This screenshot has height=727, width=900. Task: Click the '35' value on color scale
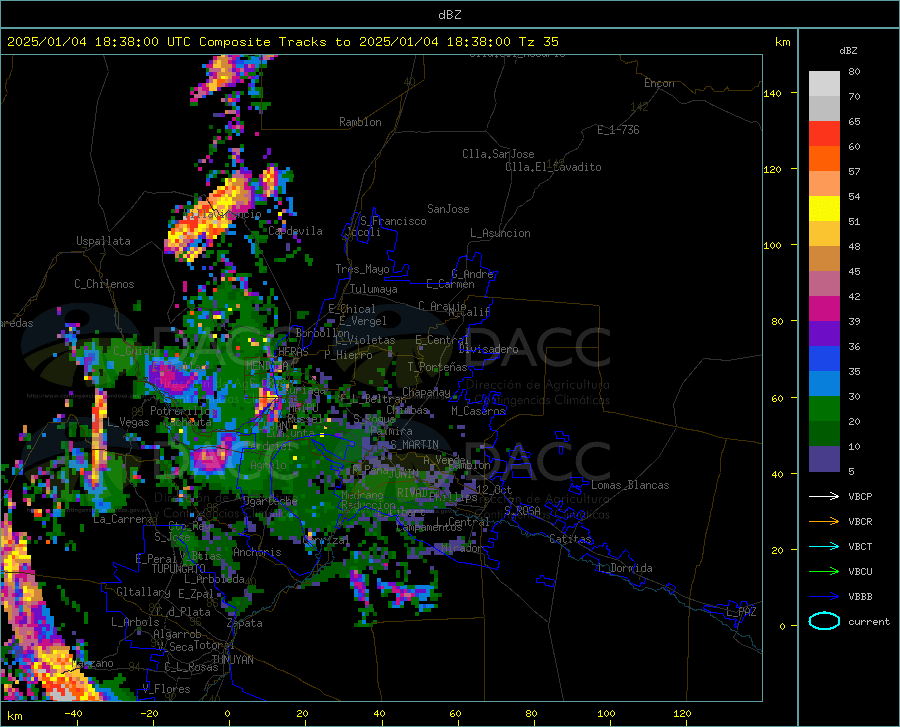(x=854, y=371)
